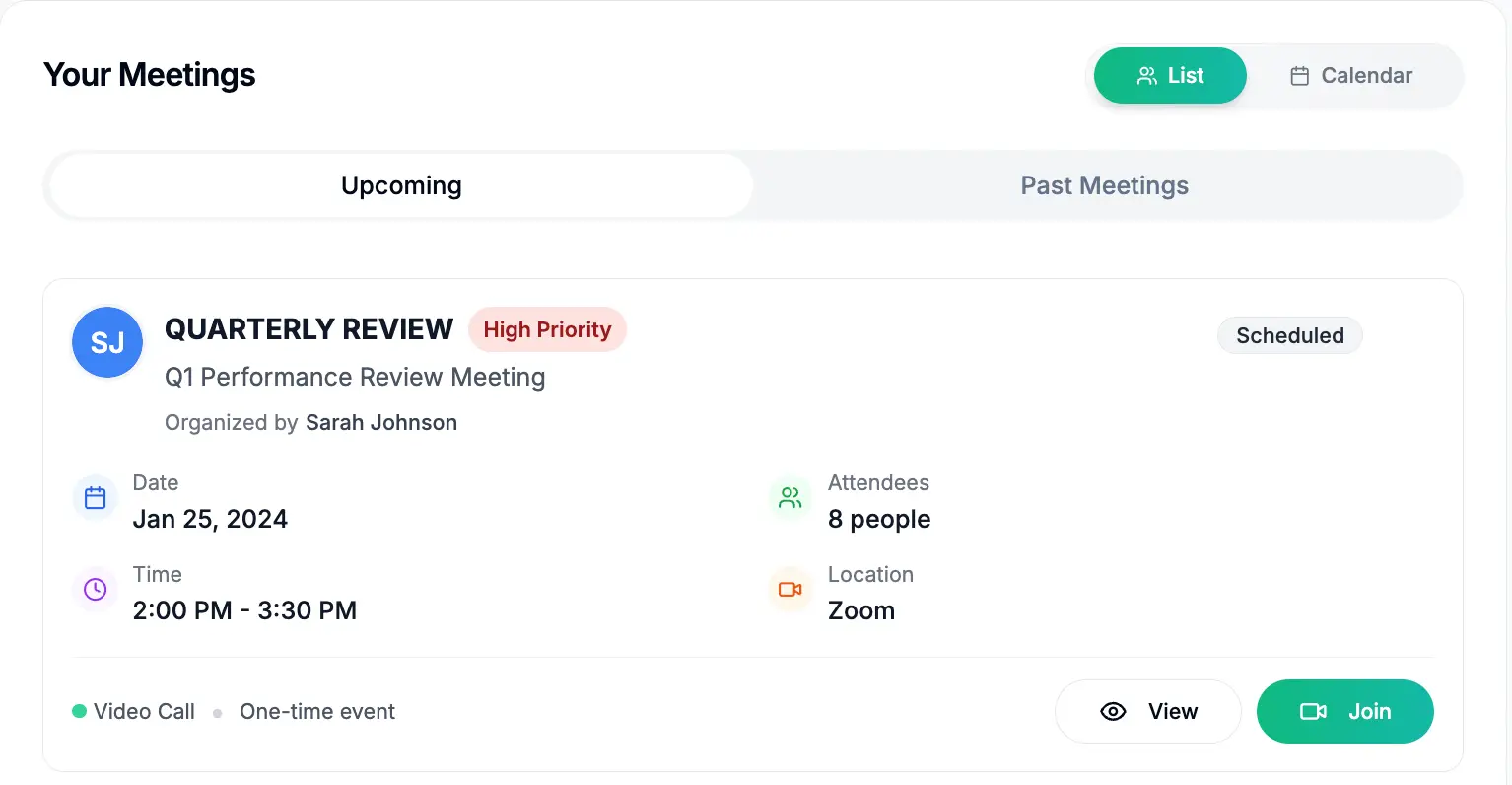Image resolution: width=1512 pixels, height=785 pixels.
Task: Toggle to Calendar view mode
Action: pyautogui.click(x=1351, y=75)
